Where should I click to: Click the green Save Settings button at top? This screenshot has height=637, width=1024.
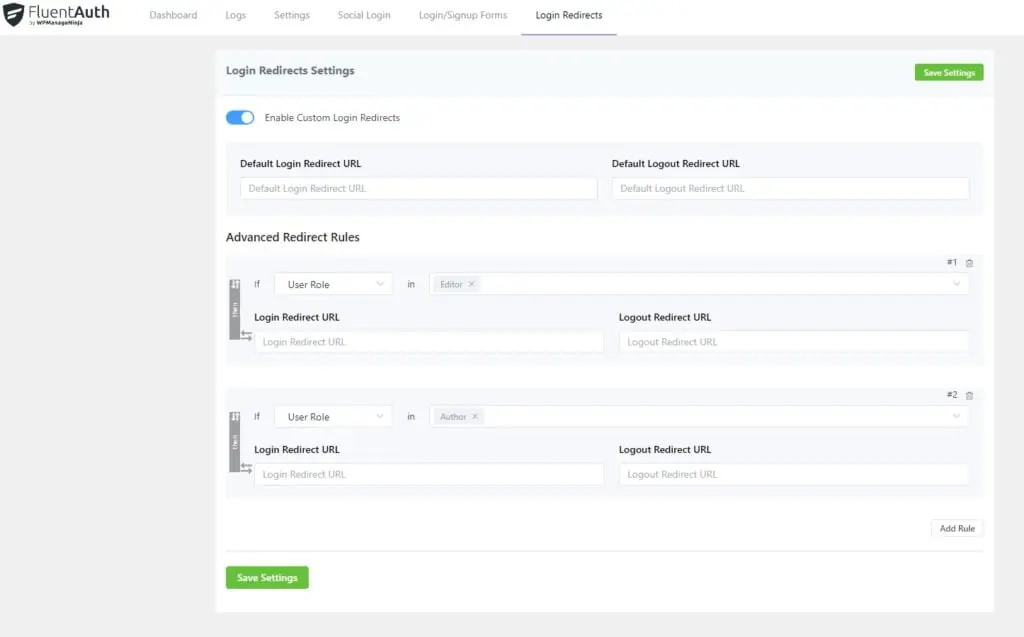[x=948, y=72]
